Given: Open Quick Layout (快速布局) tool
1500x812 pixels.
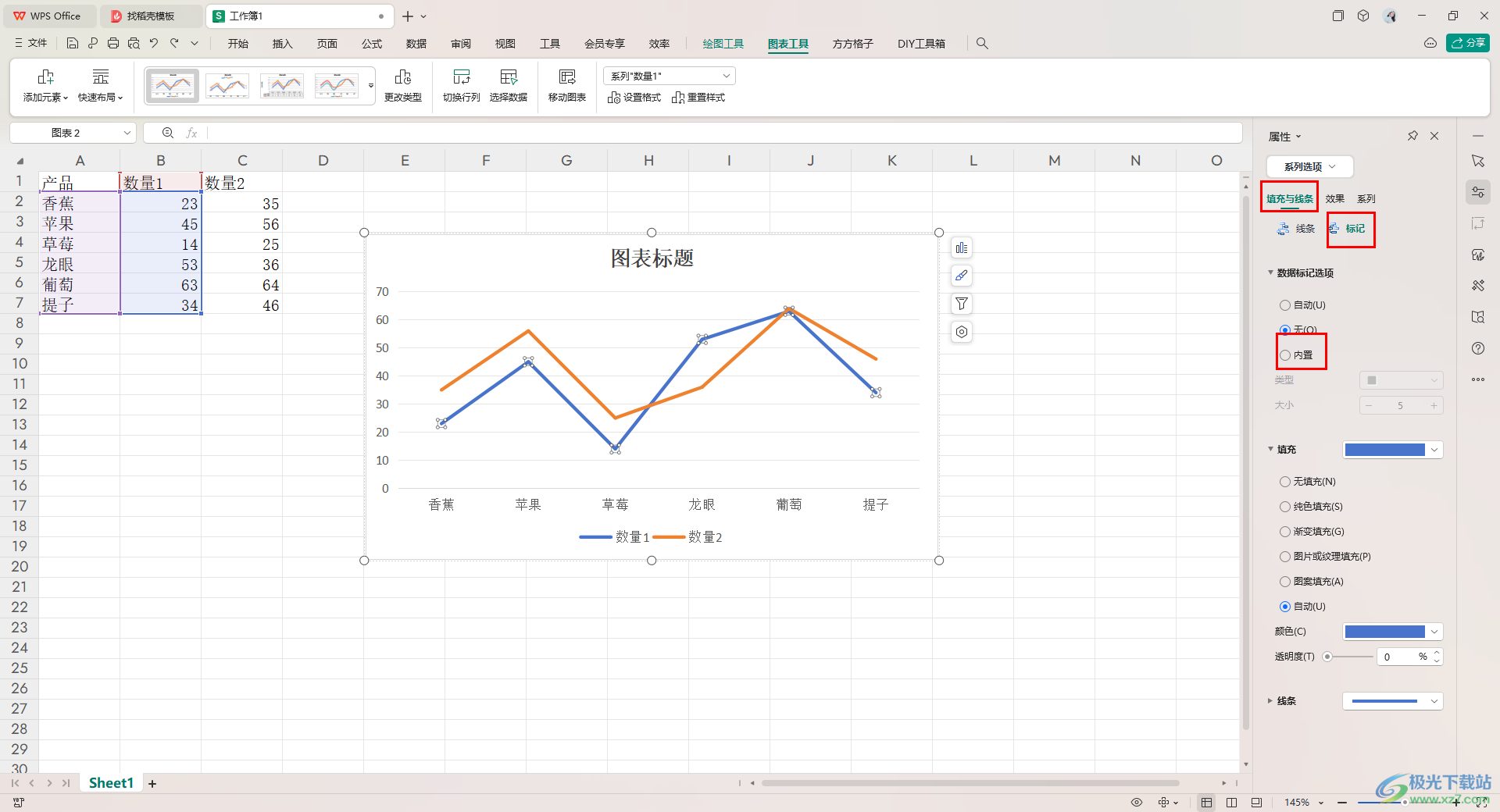Looking at the screenshot, I should (x=100, y=85).
